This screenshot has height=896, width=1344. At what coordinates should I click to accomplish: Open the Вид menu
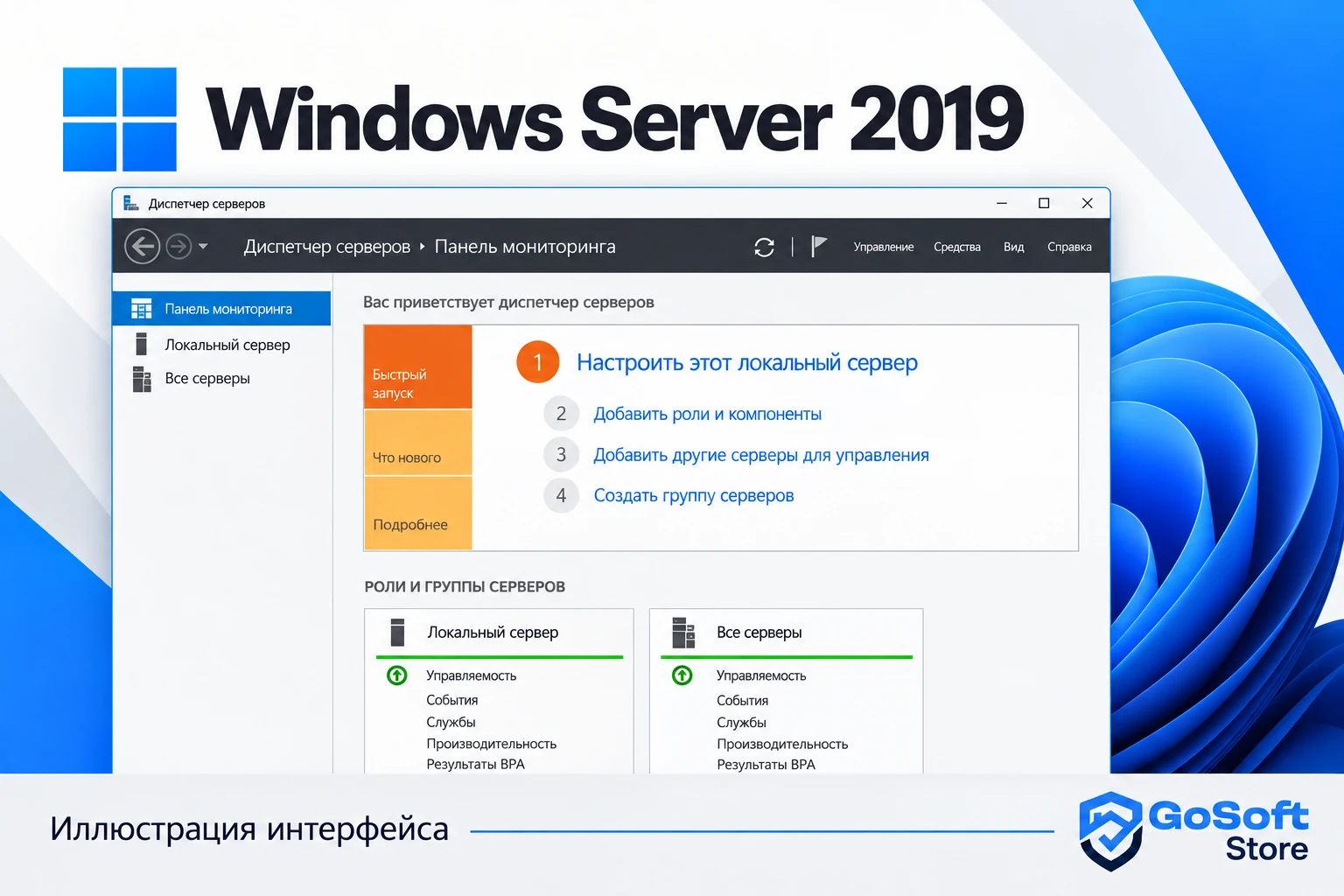(x=1014, y=248)
